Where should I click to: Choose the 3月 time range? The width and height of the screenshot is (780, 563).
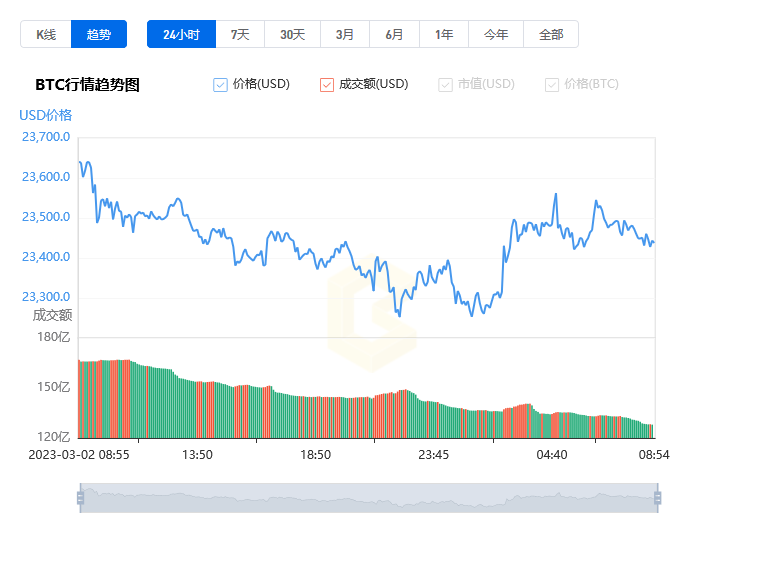click(345, 34)
